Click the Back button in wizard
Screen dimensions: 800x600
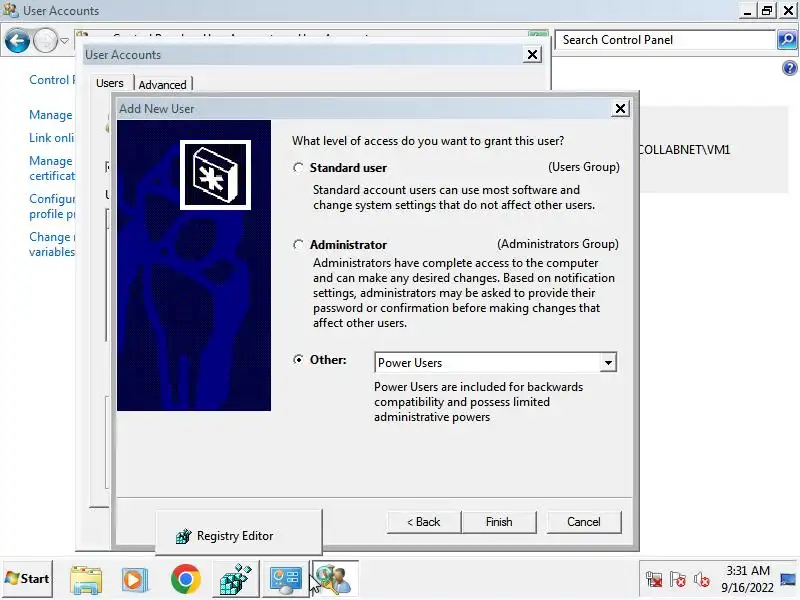click(x=423, y=522)
